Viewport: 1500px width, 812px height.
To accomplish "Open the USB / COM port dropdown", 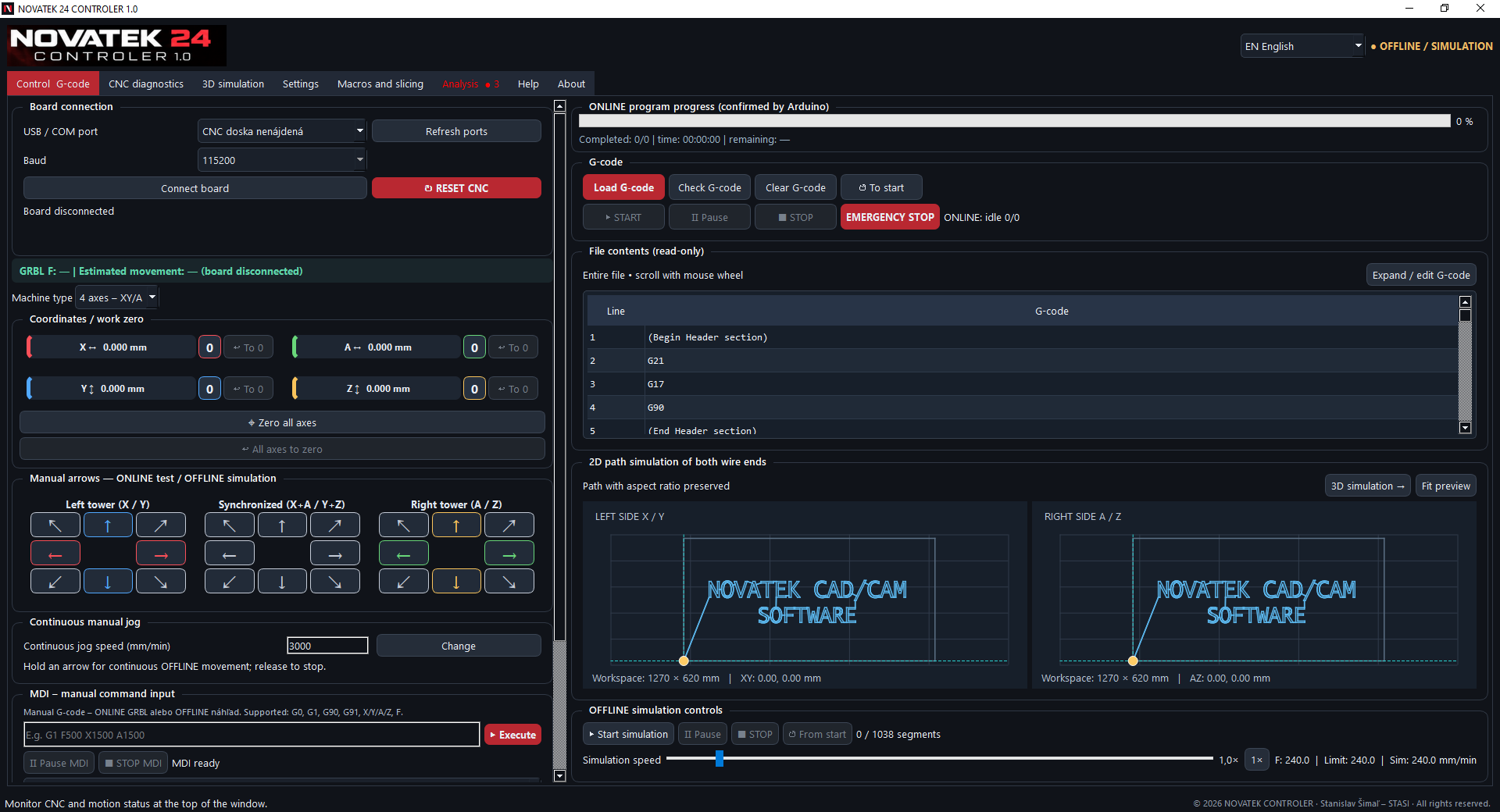I will coord(282,131).
